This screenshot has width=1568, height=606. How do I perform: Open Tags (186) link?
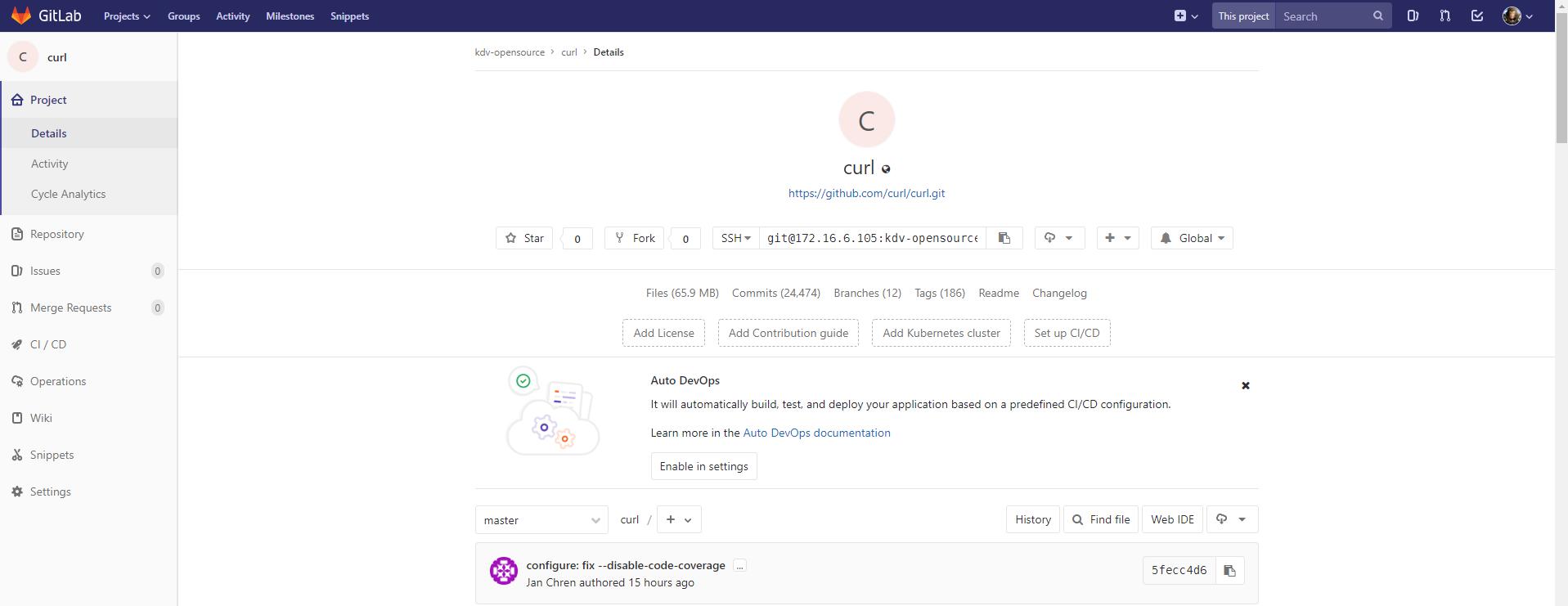pos(940,293)
